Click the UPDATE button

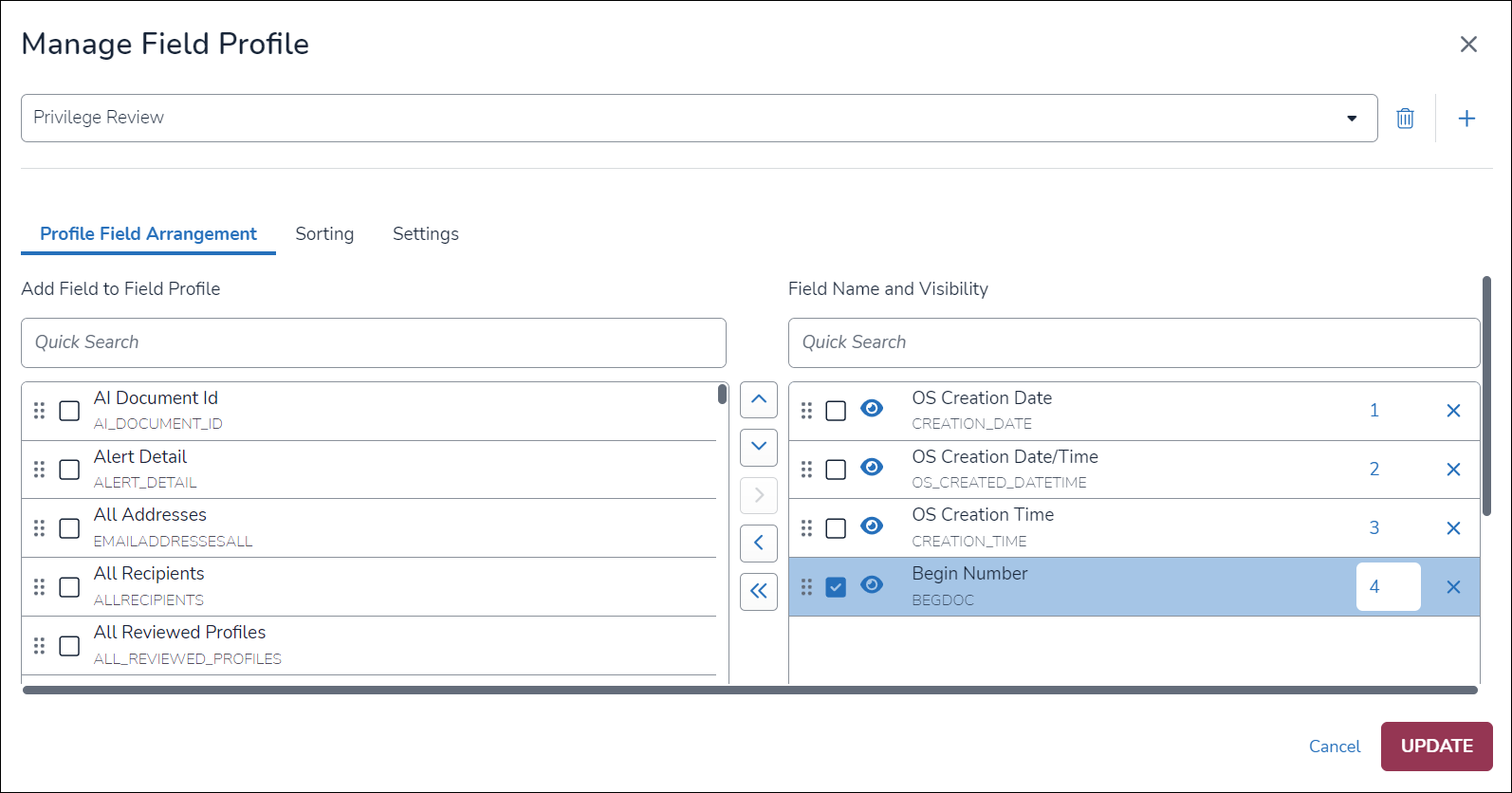pos(1437,747)
